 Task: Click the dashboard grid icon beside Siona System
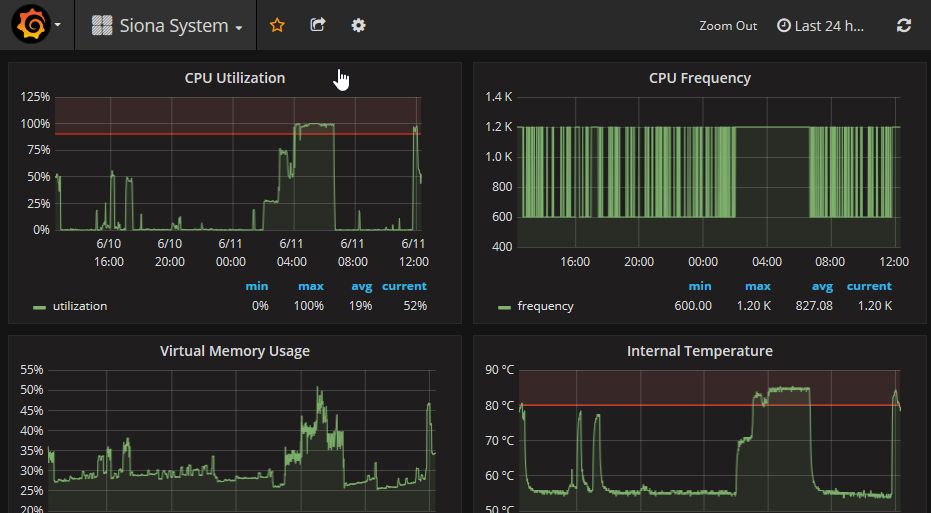102,26
